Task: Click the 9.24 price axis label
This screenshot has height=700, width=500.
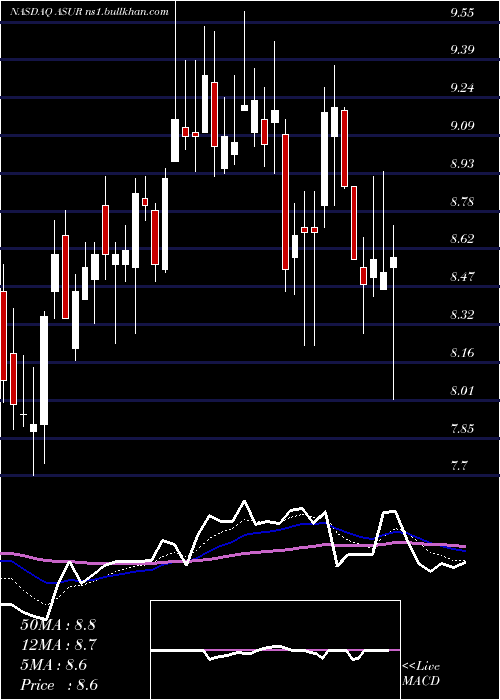Action: tap(462, 88)
